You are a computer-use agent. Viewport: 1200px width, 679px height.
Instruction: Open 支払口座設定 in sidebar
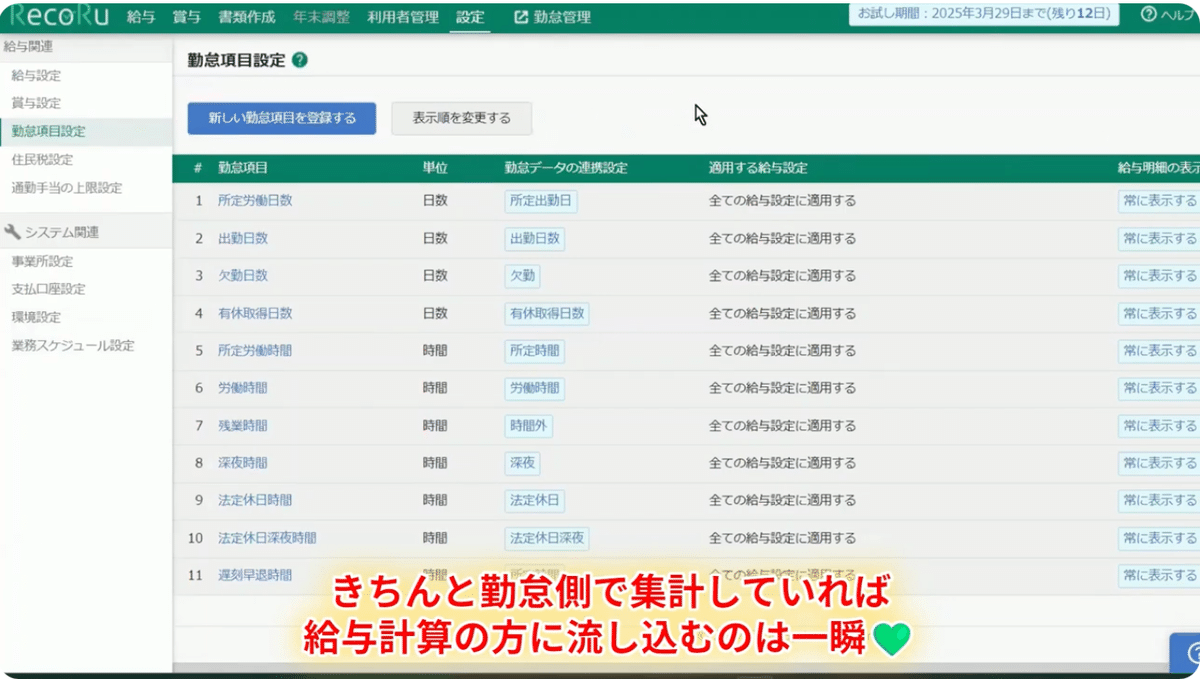coord(48,289)
